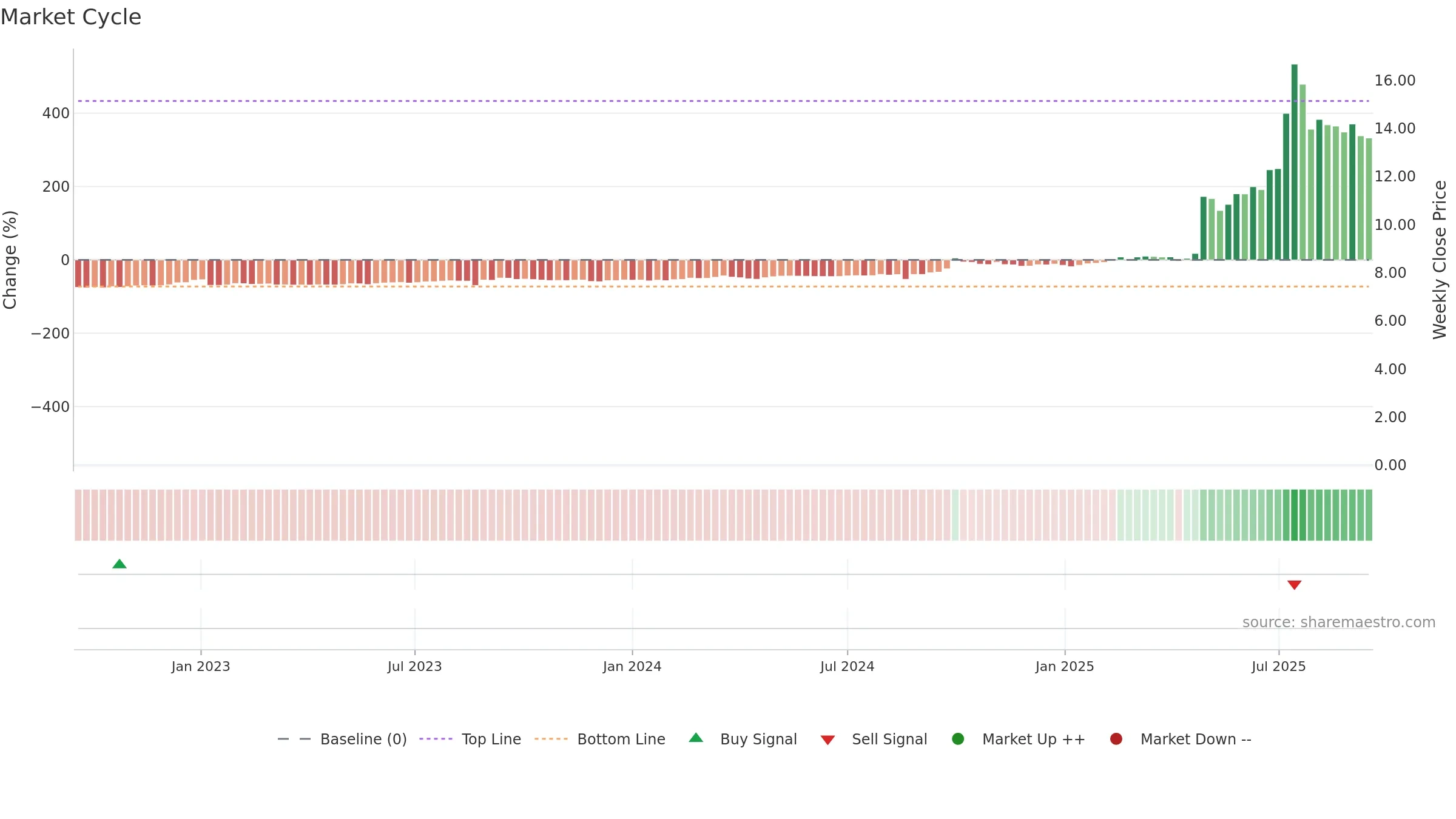Click the Jul 2024 axis label

coord(848,667)
